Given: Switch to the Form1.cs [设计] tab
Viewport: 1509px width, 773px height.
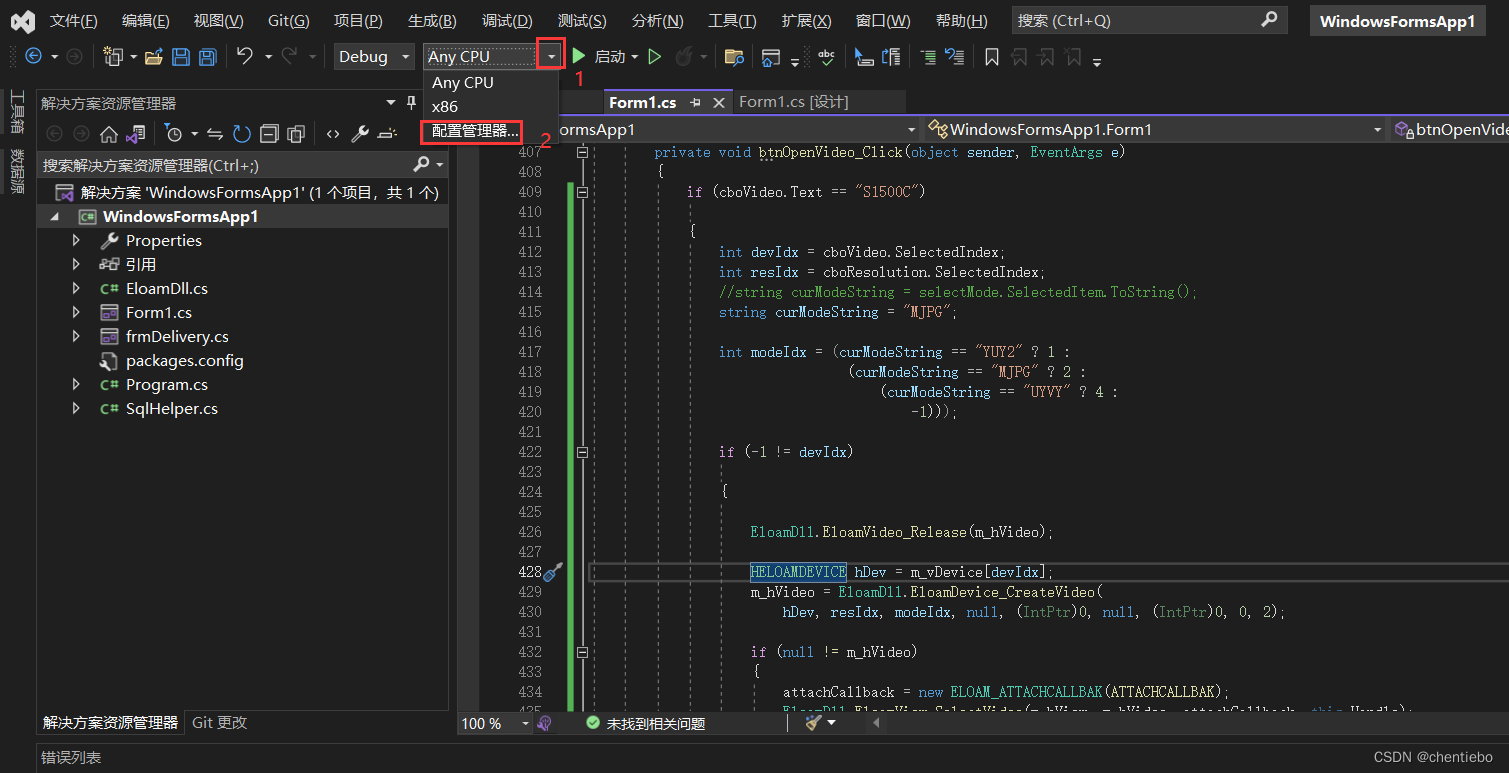Looking at the screenshot, I should tap(795, 102).
